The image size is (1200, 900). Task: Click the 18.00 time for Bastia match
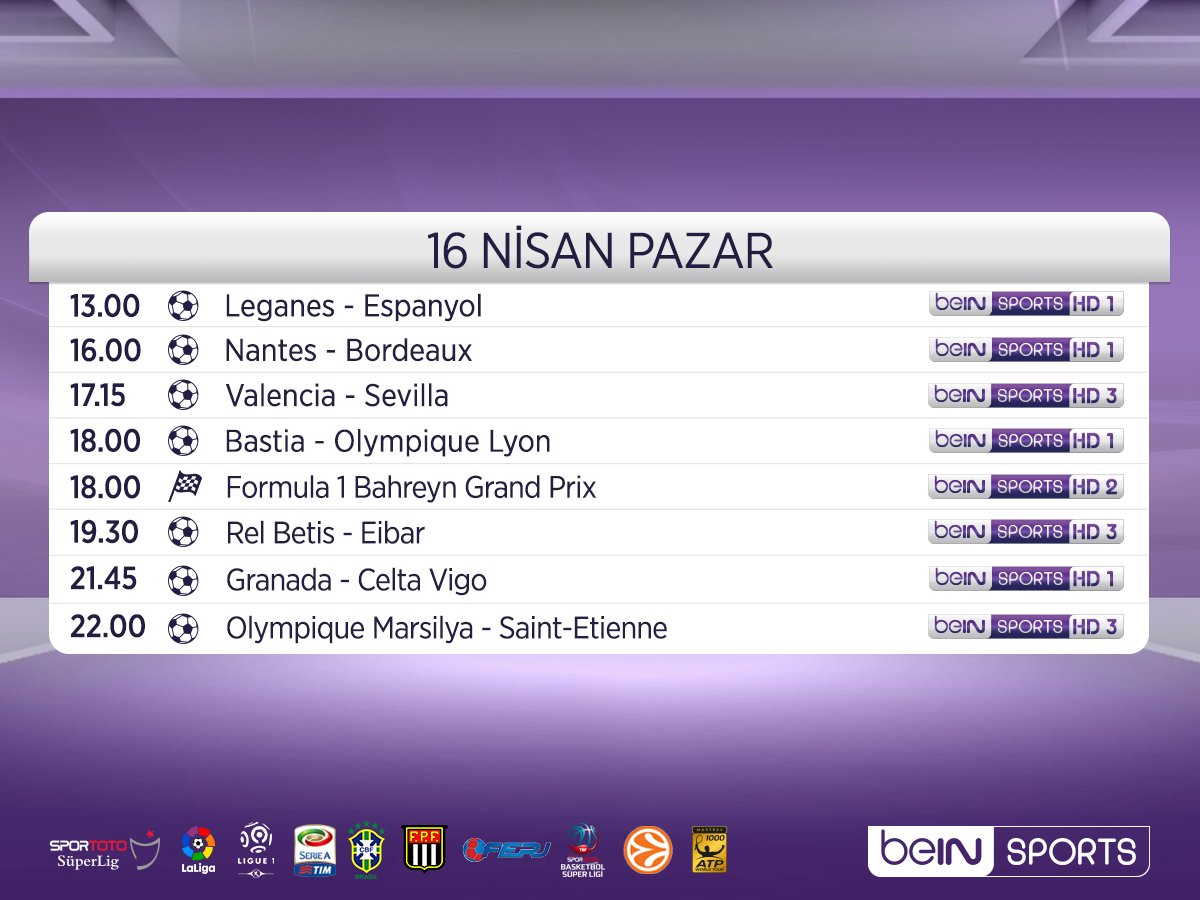coord(105,441)
